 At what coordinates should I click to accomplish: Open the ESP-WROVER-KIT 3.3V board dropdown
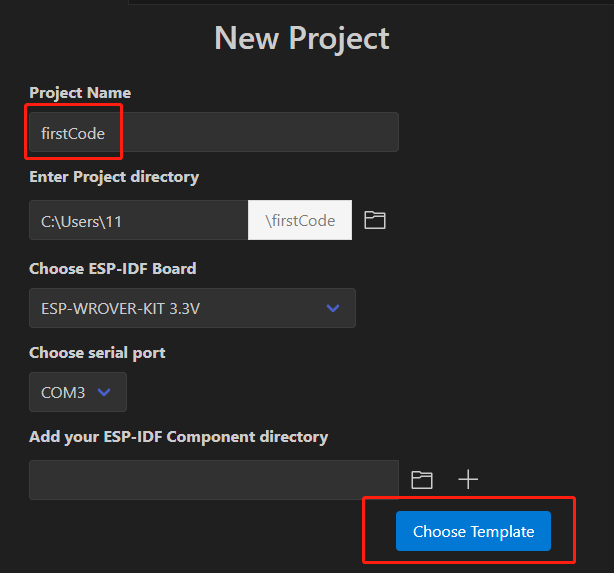click(192, 308)
